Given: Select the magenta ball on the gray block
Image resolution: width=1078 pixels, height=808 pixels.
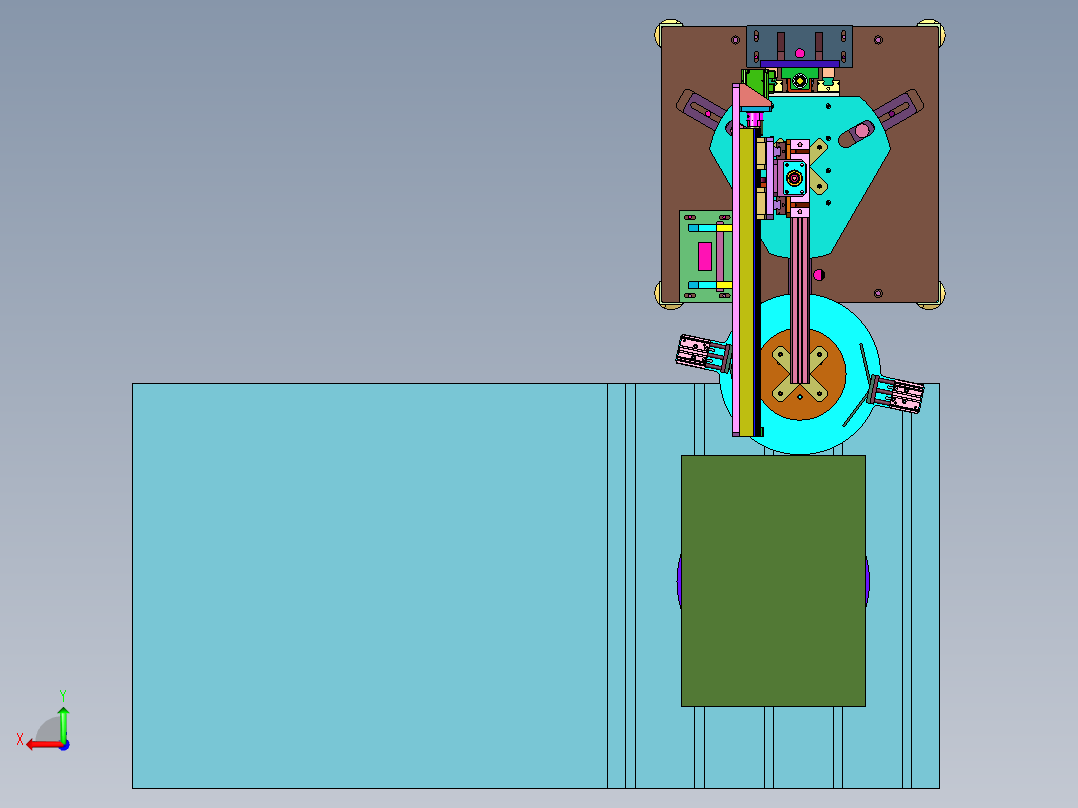Looking at the screenshot, I should tap(800, 53).
